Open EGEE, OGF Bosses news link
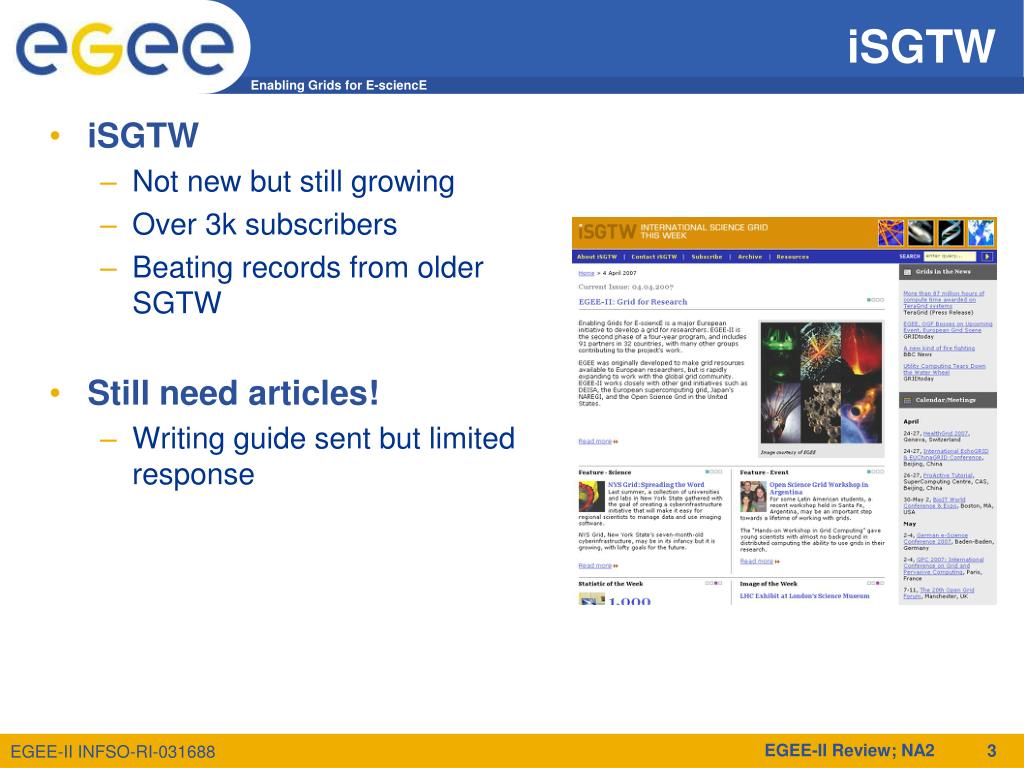The image size is (1024, 768). 948,327
